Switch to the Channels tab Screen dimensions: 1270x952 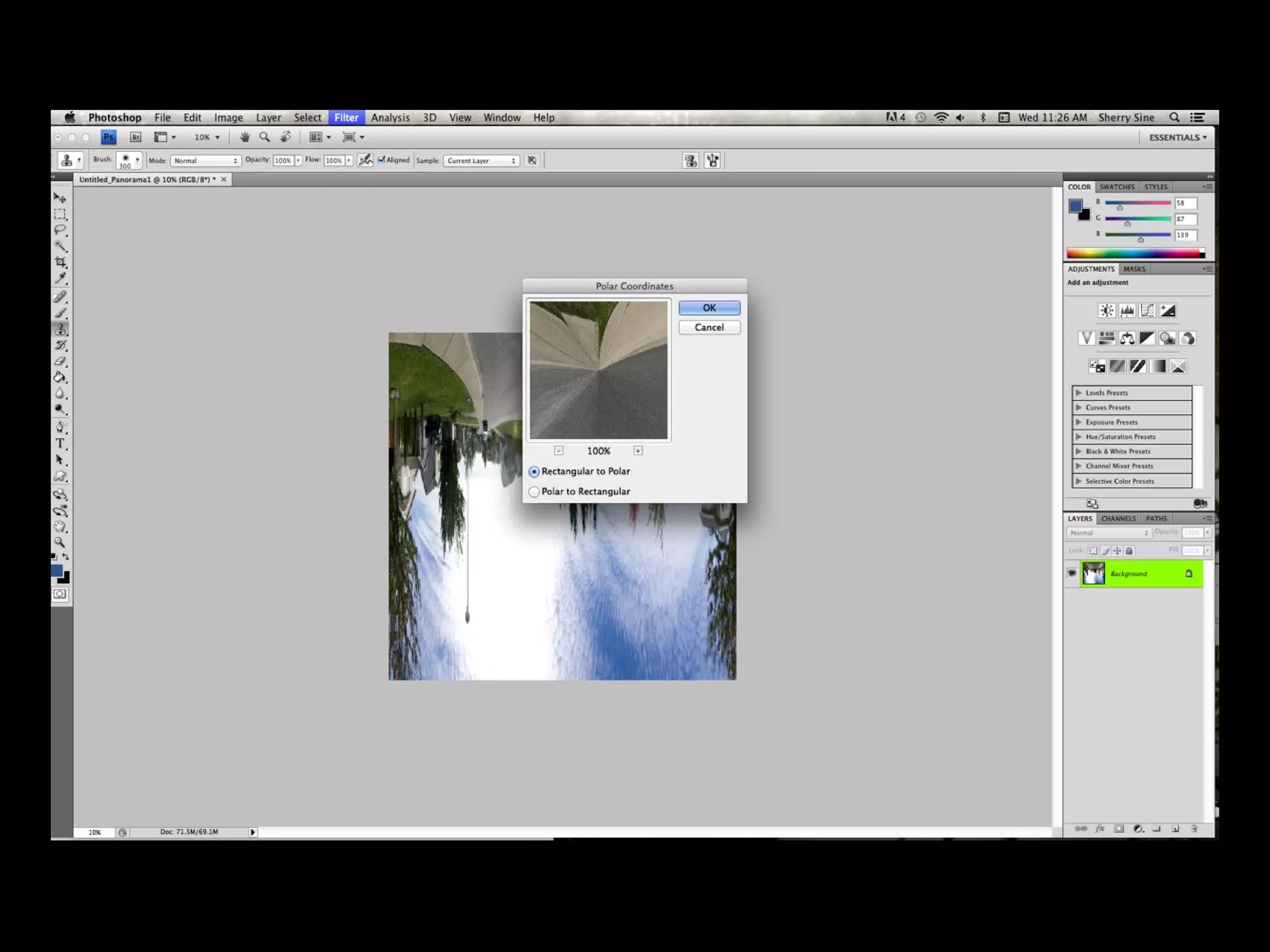pos(1118,519)
